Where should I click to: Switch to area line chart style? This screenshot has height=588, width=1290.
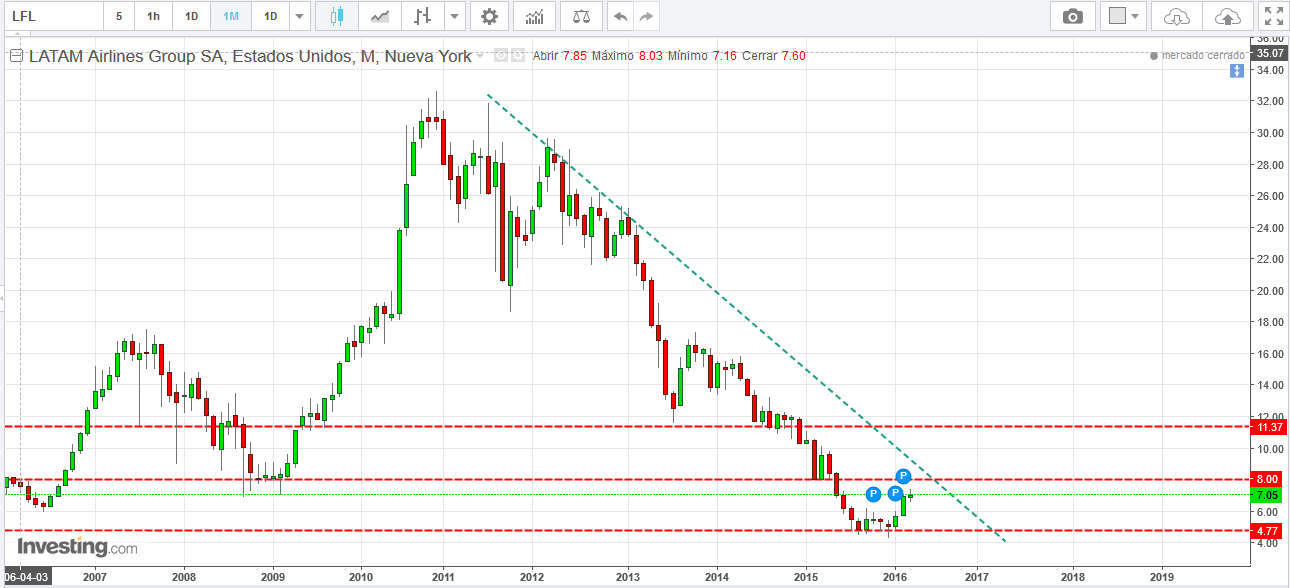coord(380,16)
